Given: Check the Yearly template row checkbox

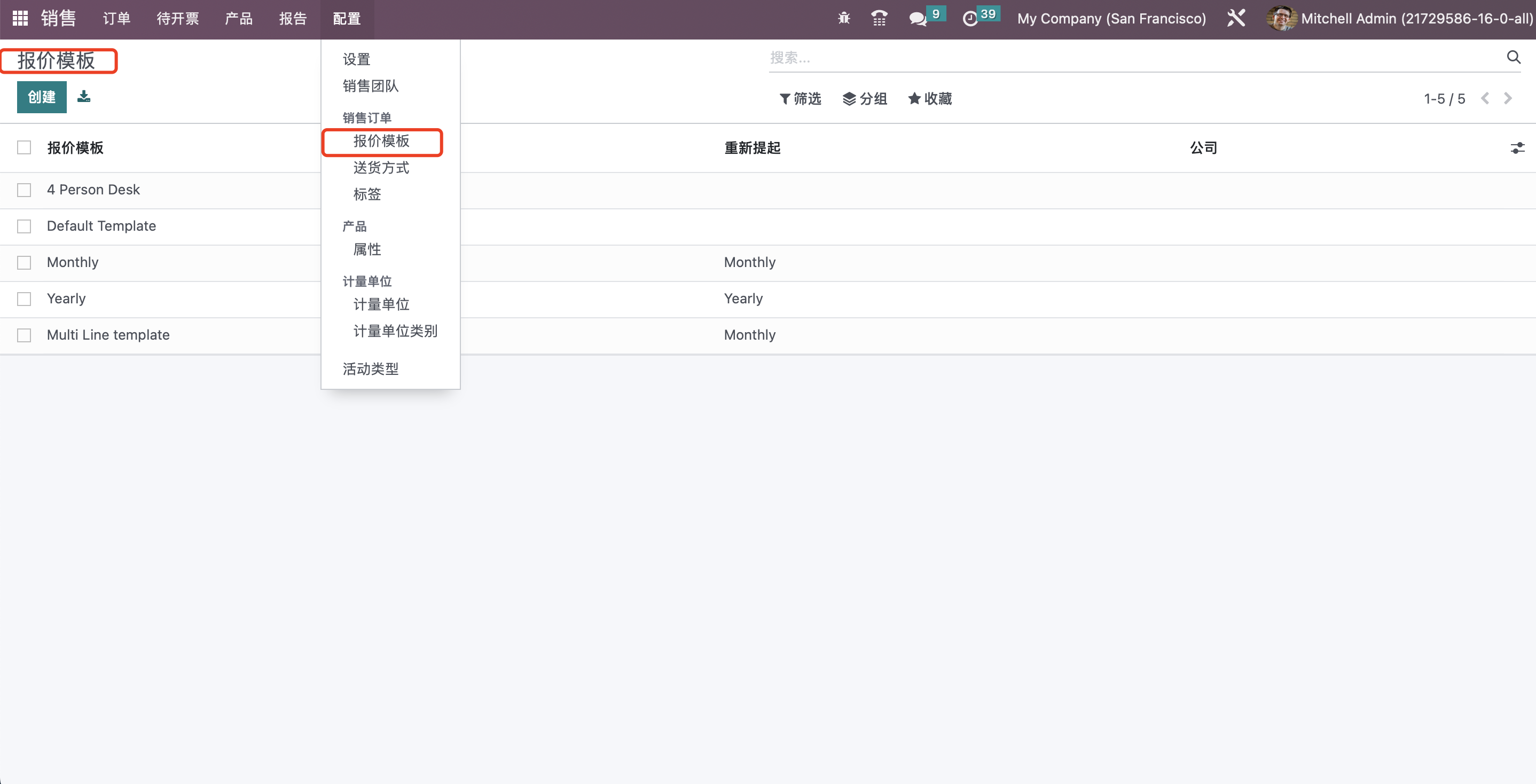Looking at the screenshot, I should [24, 299].
